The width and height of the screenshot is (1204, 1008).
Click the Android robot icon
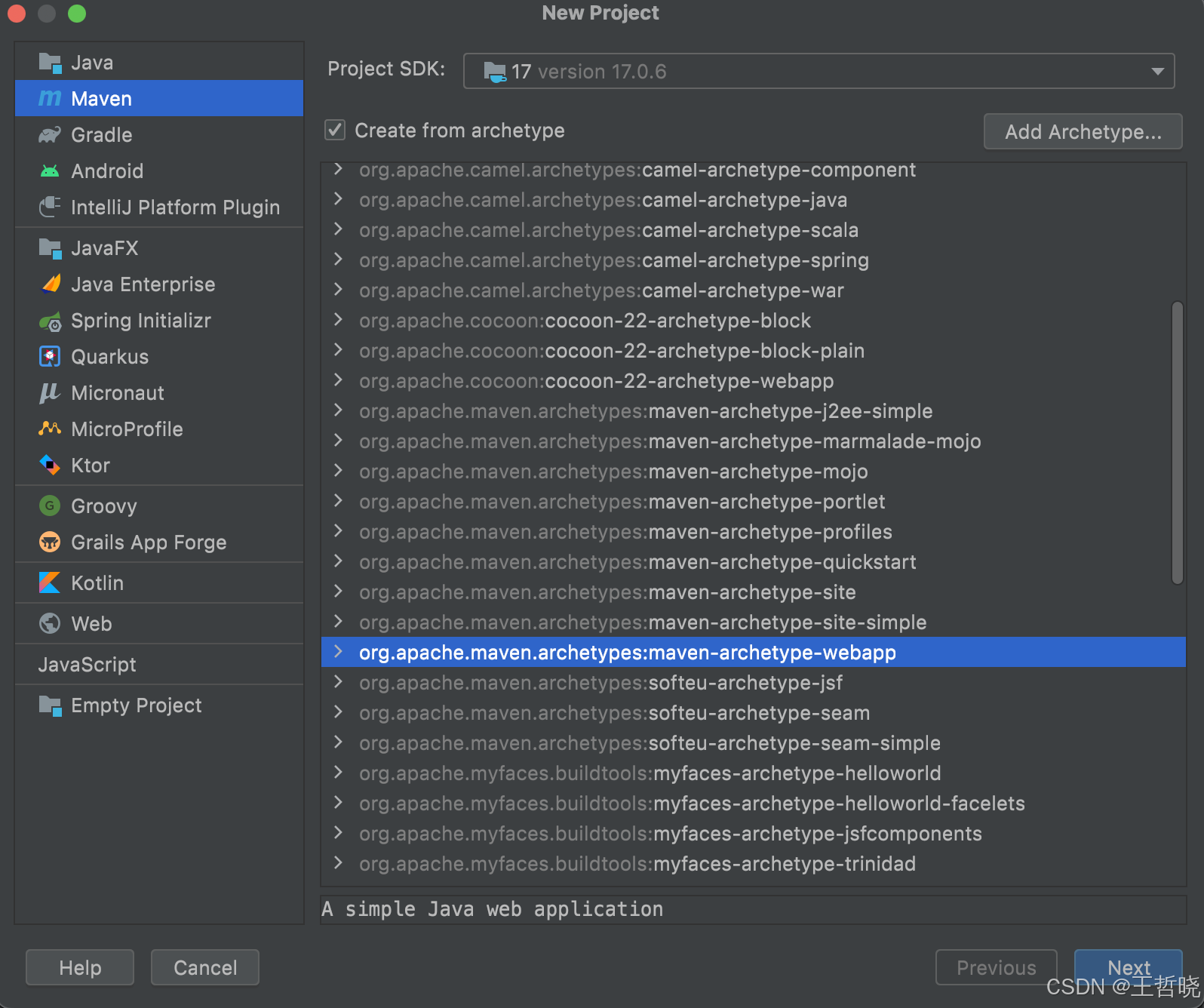(50, 171)
